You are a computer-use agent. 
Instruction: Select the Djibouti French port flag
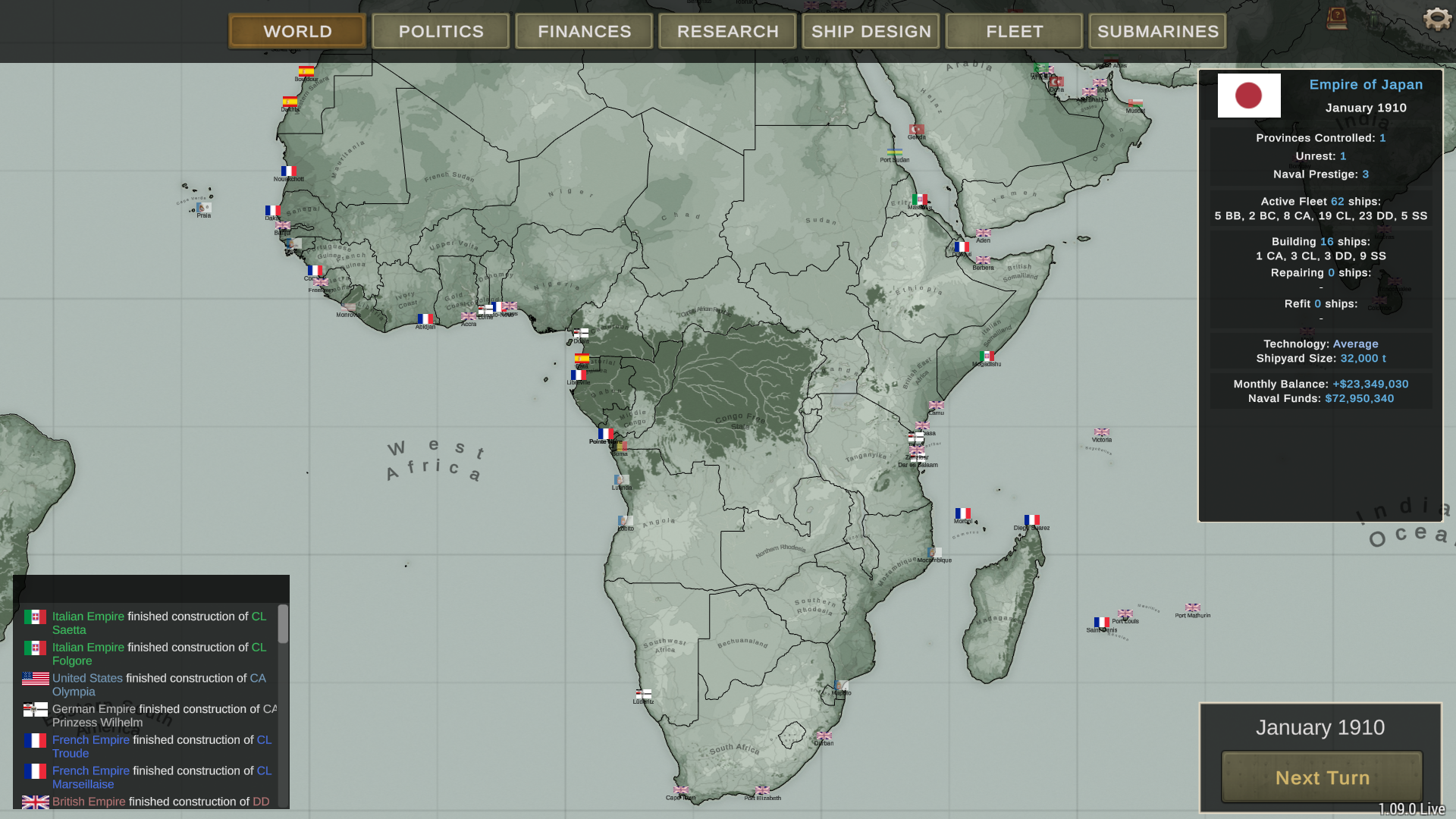[x=962, y=246]
